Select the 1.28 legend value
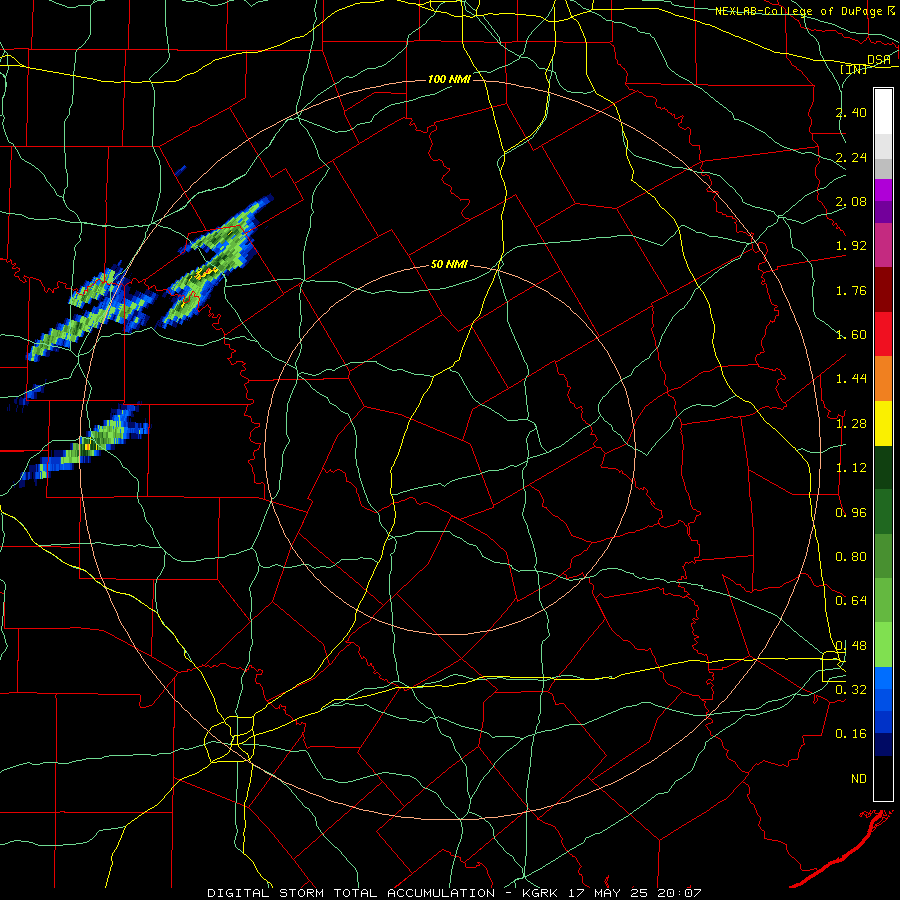 [x=851, y=424]
